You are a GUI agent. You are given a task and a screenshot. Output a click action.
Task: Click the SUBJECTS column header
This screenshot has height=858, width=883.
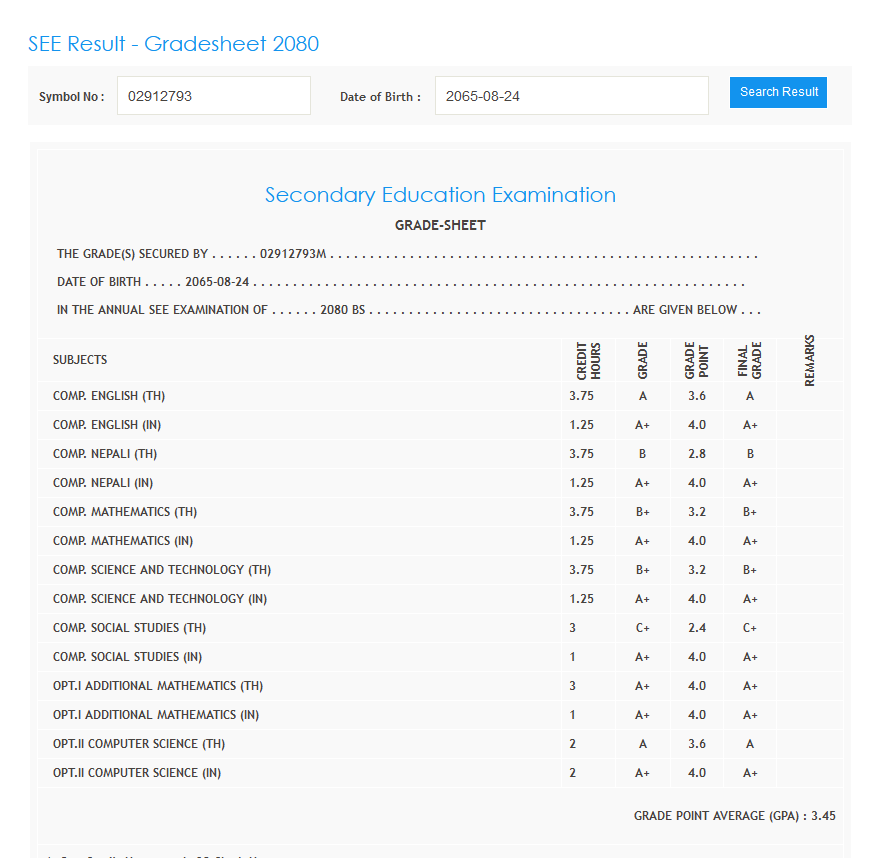pos(80,360)
